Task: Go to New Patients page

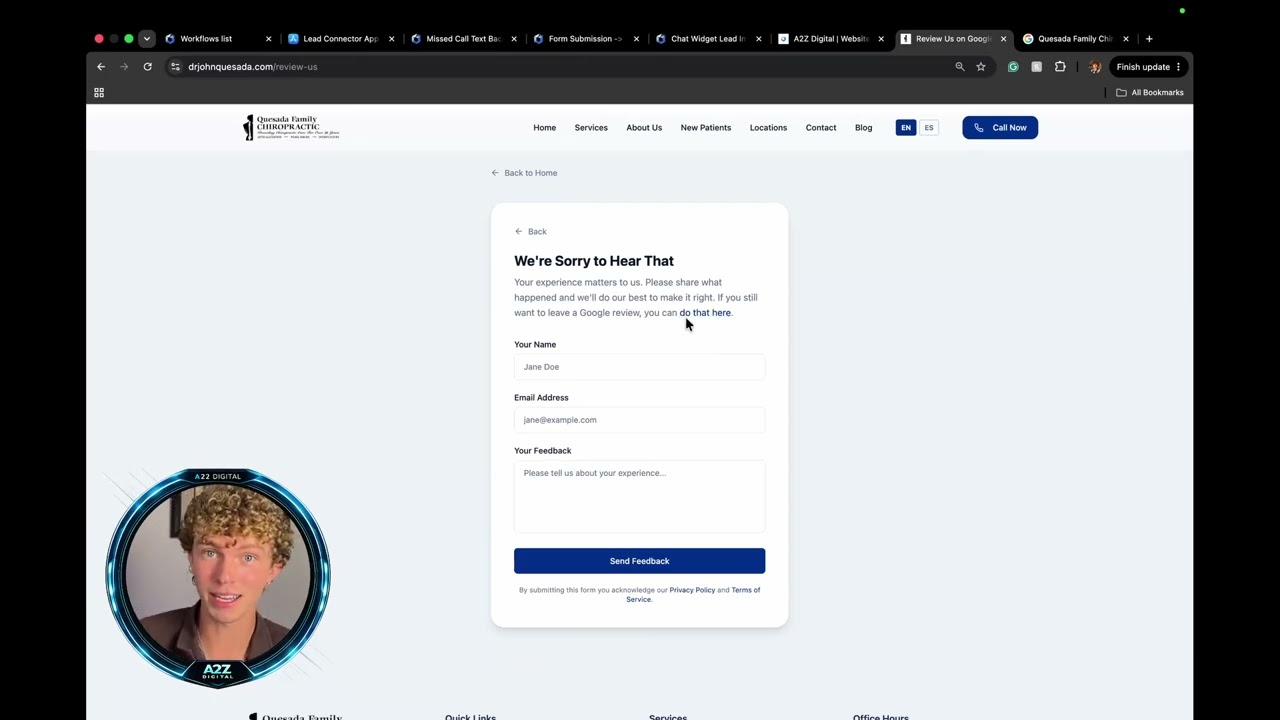Action: (x=706, y=128)
